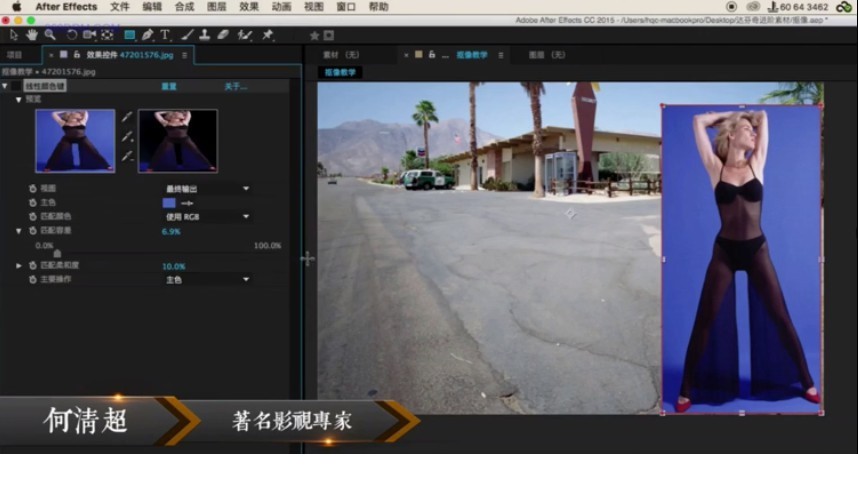Toggle stopwatch for 主色 property
The height and width of the screenshot is (477, 858).
(x=33, y=202)
